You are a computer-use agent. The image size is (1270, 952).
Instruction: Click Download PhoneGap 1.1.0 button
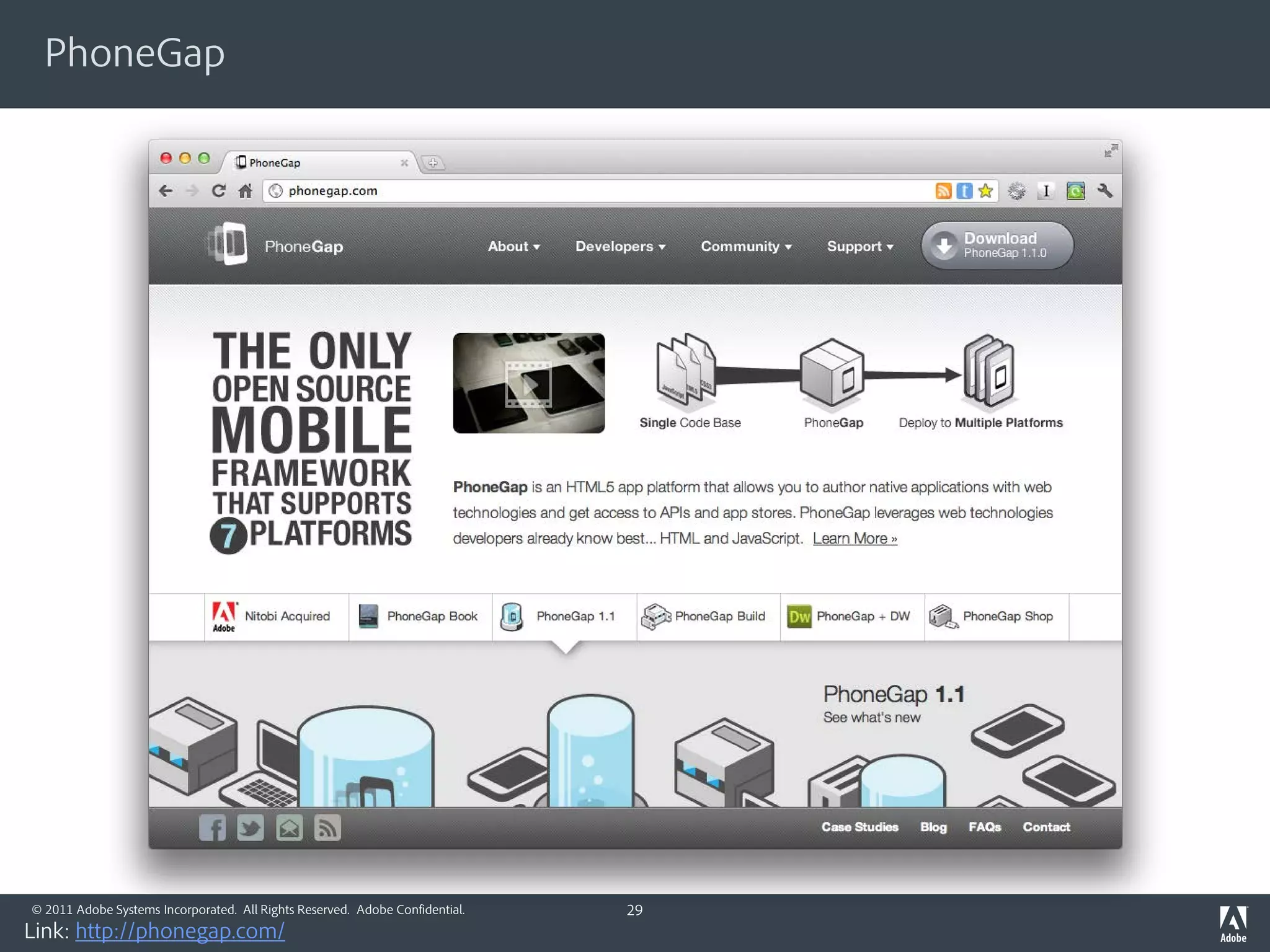coord(997,245)
